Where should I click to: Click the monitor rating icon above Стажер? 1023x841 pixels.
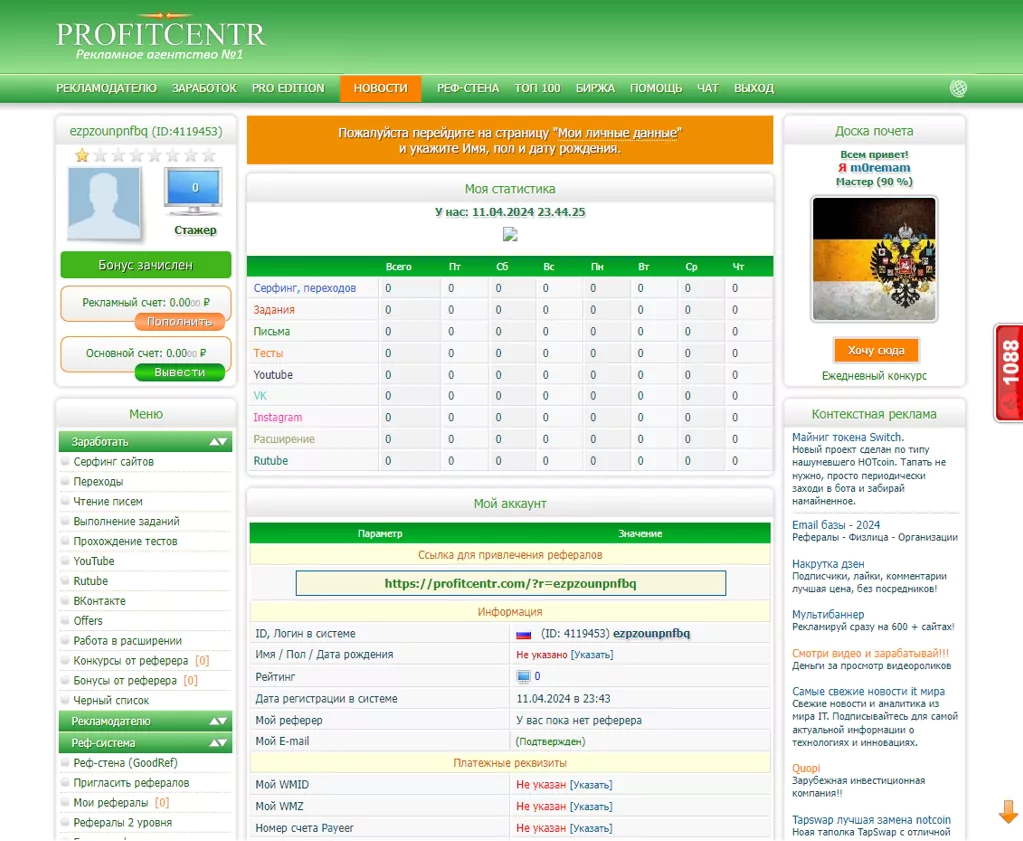click(x=194, y=192)
